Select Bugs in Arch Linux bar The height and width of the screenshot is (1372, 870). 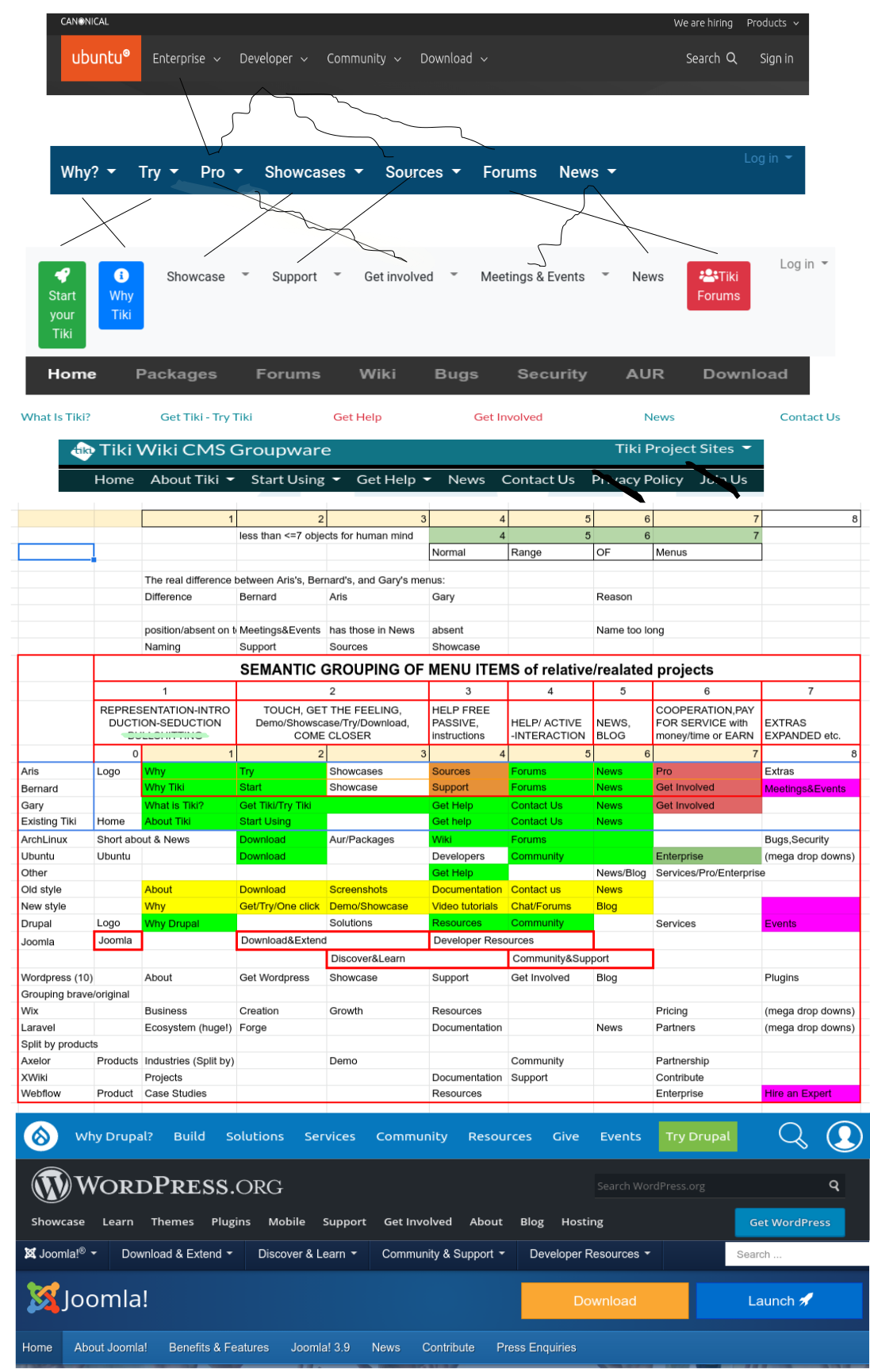pyautogui.click(x=456, y=374)
